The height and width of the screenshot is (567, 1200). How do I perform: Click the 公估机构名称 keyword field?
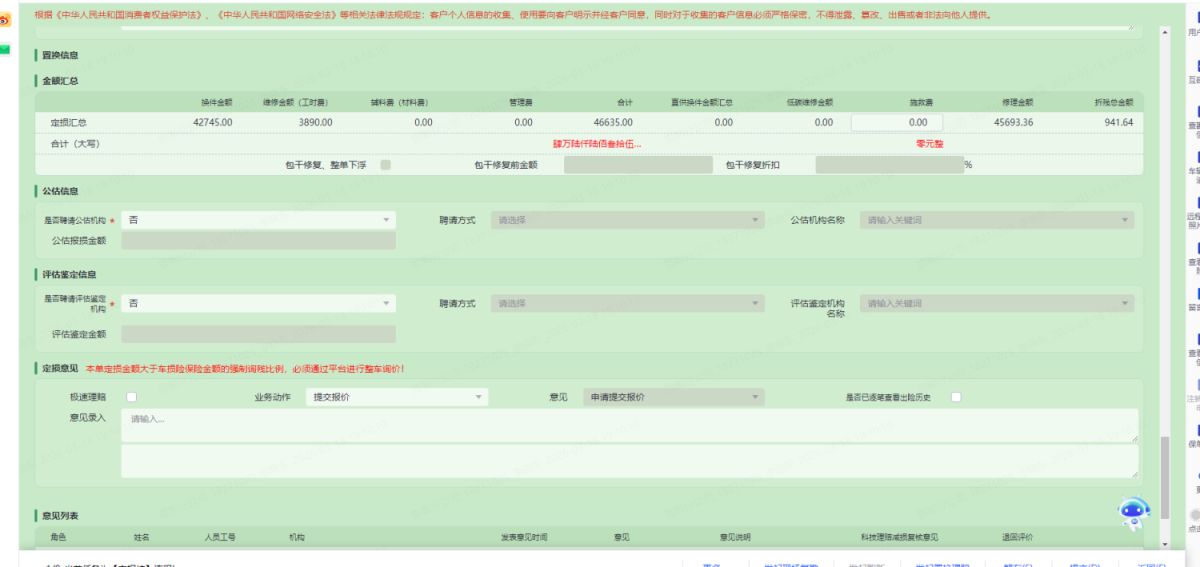997,219
